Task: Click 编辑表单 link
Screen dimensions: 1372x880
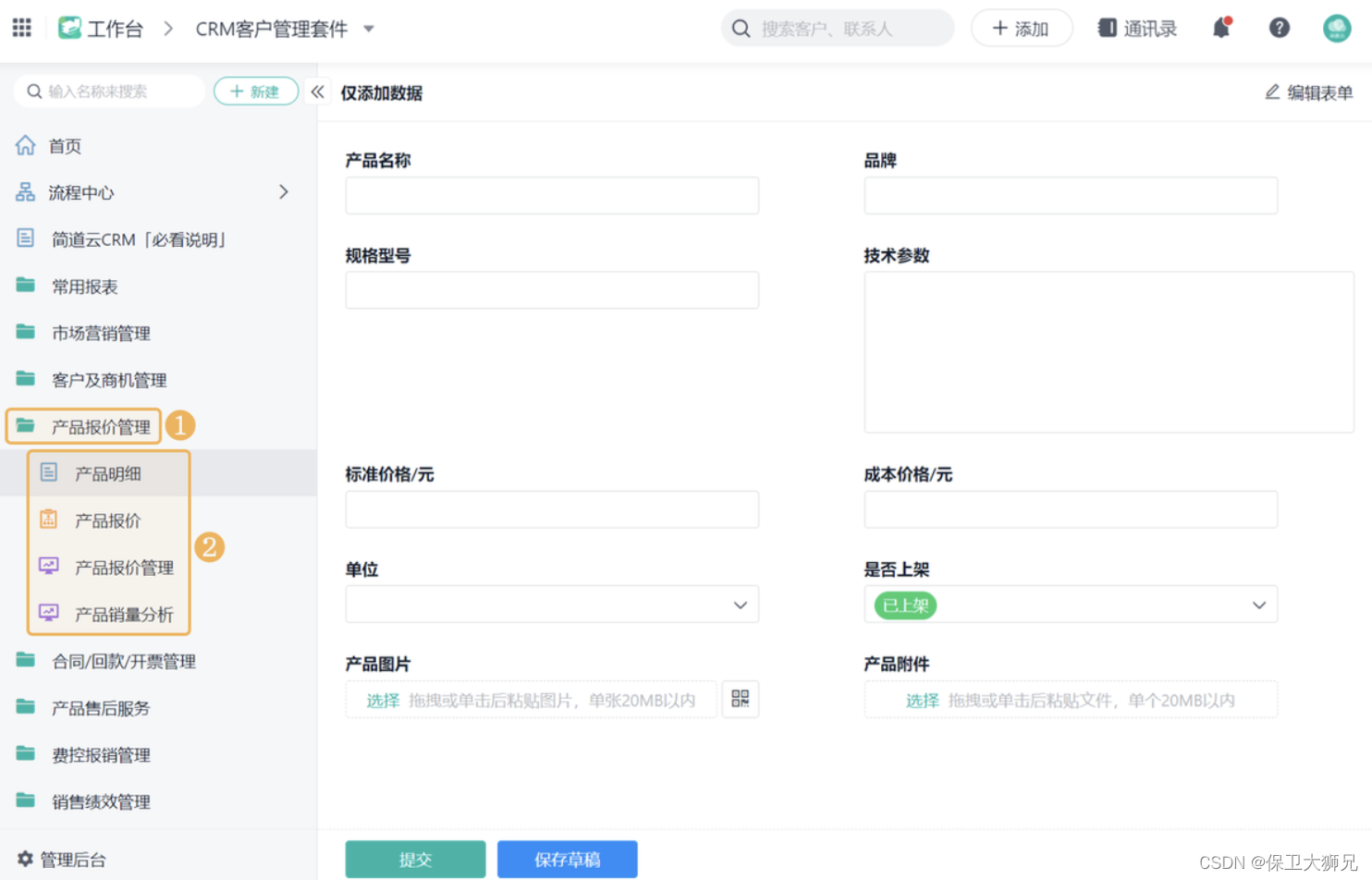Action: click(x=1320, y=92)
